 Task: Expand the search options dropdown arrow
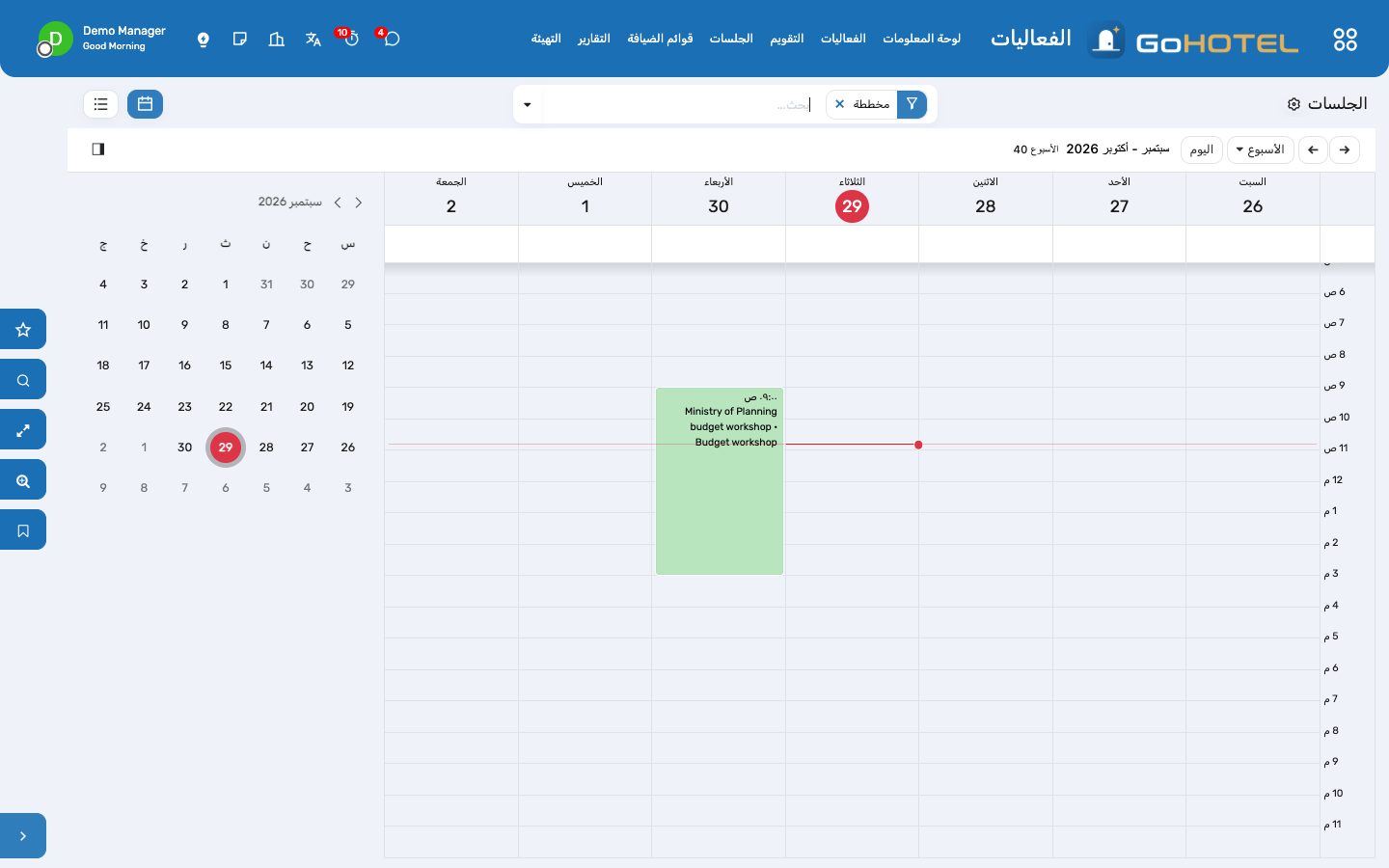[x=528, y=104]
